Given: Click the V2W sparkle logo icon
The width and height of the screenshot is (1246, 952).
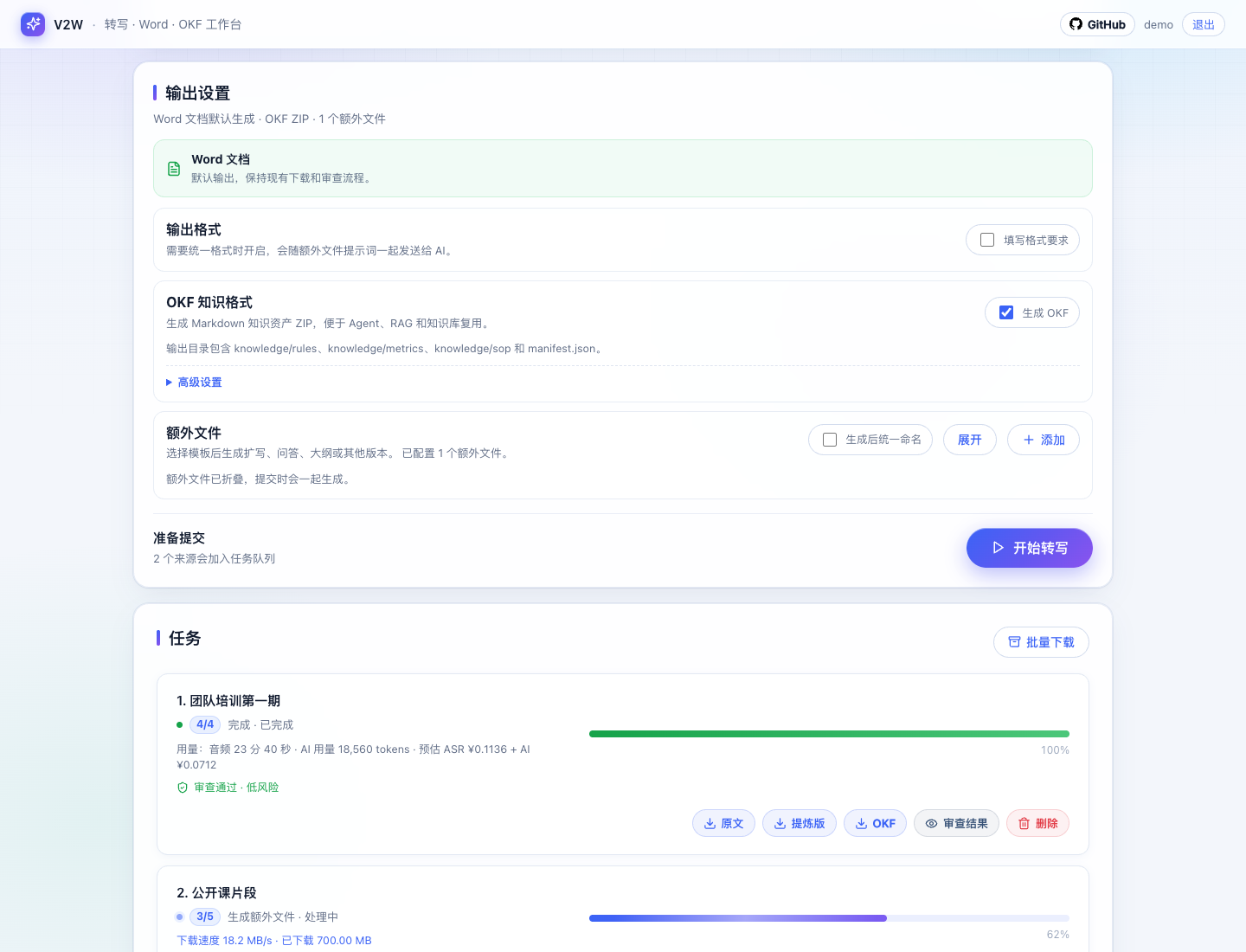Looking at the screenshot, I should point(33,24).
